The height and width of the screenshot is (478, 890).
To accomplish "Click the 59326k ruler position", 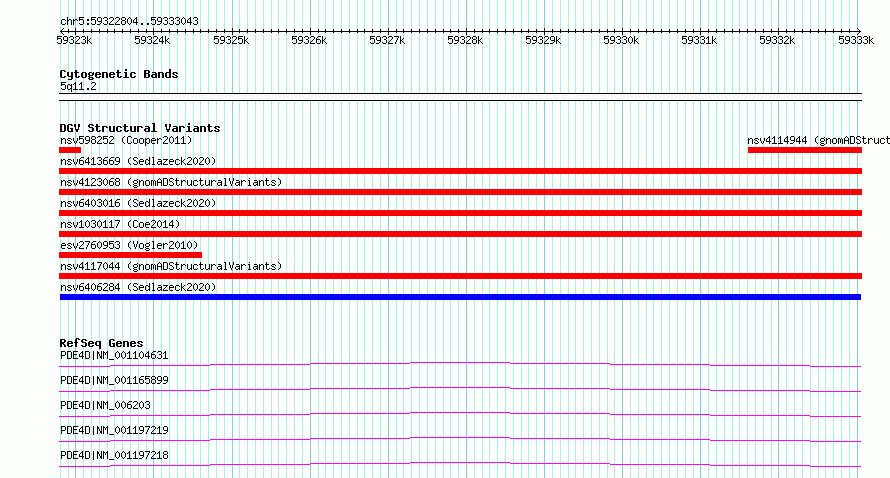I will click(309, 40).
